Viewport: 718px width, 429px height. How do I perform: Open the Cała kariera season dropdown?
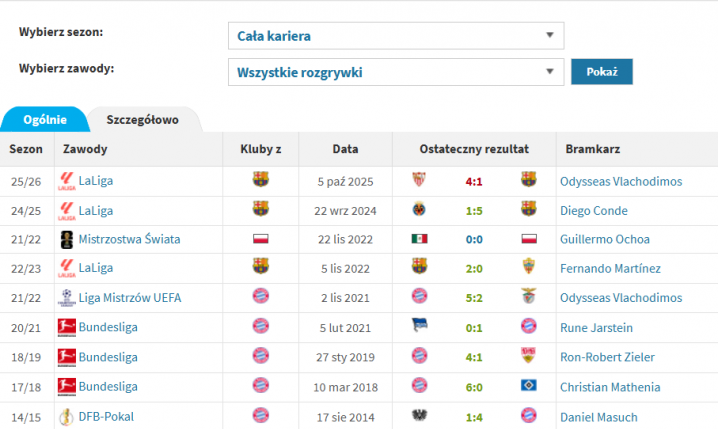[x=395, y=36]
